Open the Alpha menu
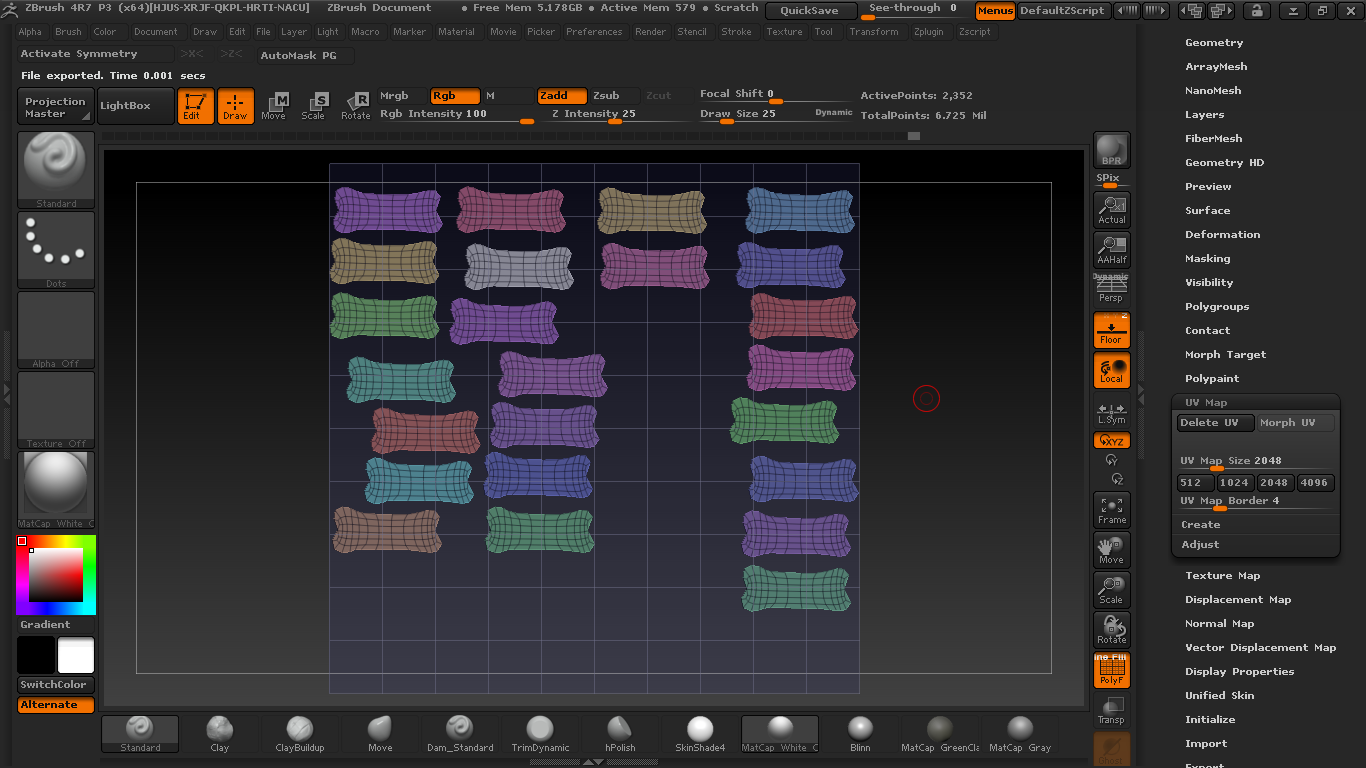Image resolution: width=1366 pixels, height=768 pixels. click(x=31, y=32)
